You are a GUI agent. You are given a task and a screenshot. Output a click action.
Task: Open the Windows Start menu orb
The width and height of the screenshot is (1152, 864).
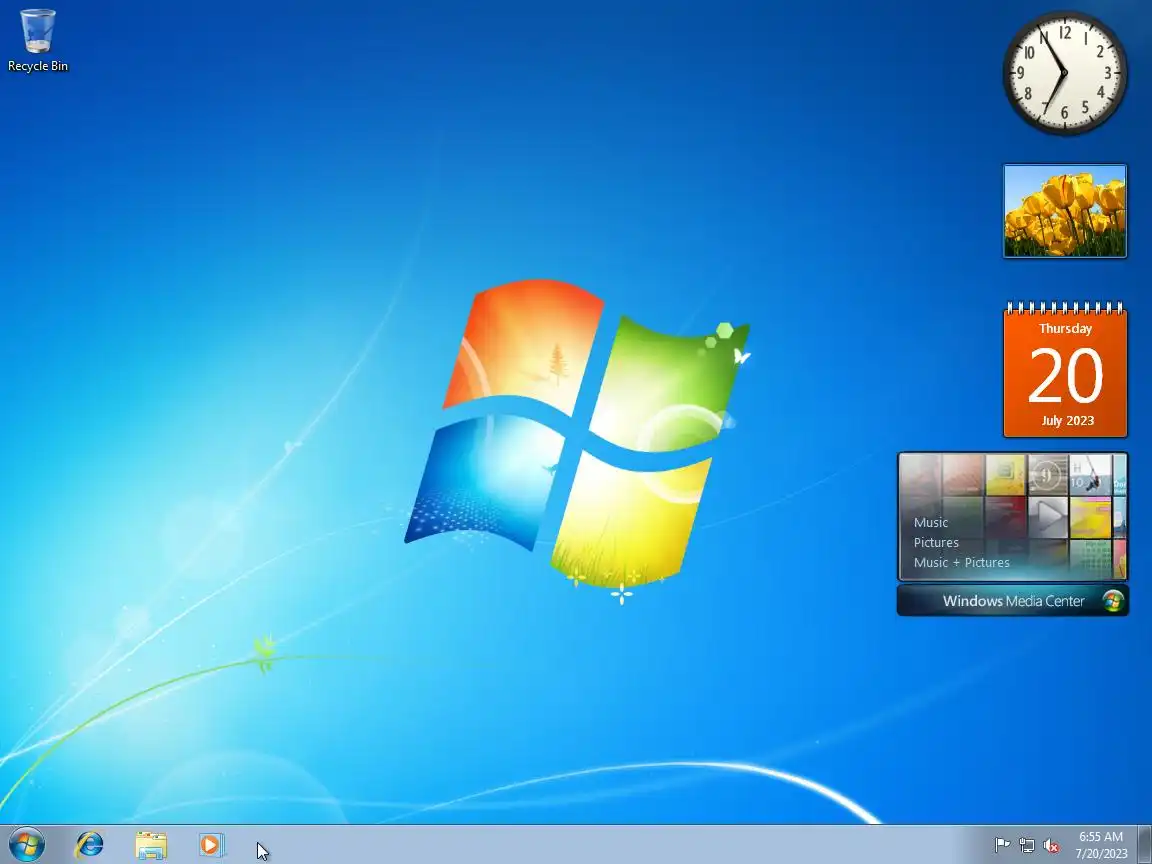27,845
